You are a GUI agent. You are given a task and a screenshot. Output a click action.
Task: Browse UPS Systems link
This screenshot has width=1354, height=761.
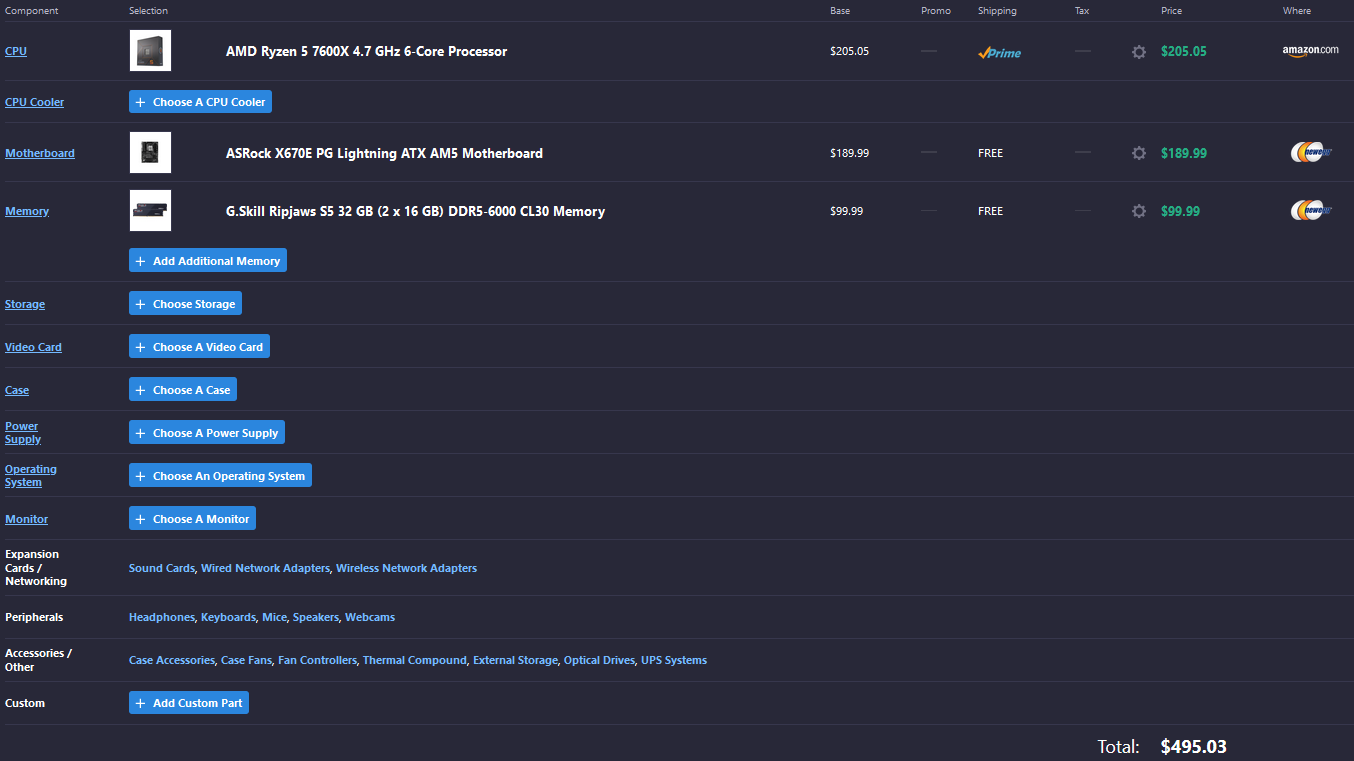coord(674,660)
